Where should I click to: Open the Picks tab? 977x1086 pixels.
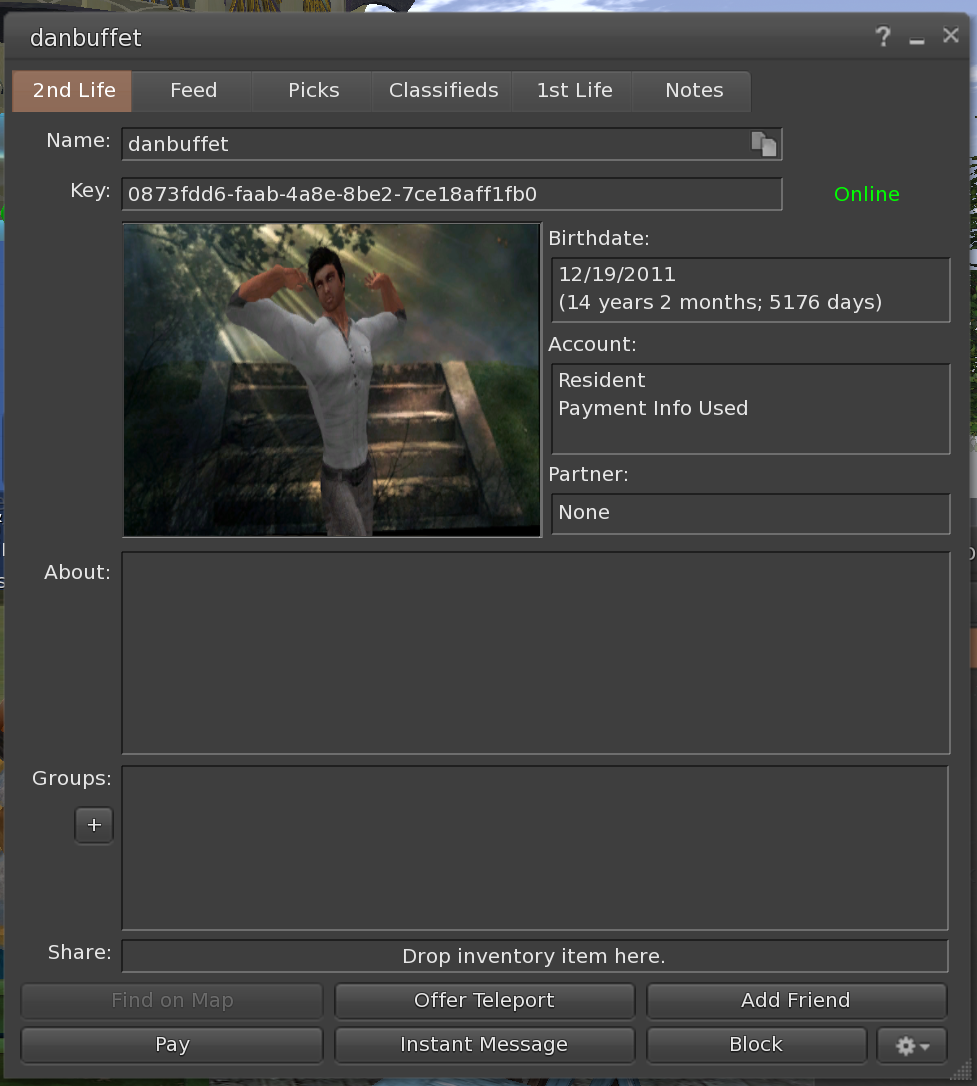(312, 90)
